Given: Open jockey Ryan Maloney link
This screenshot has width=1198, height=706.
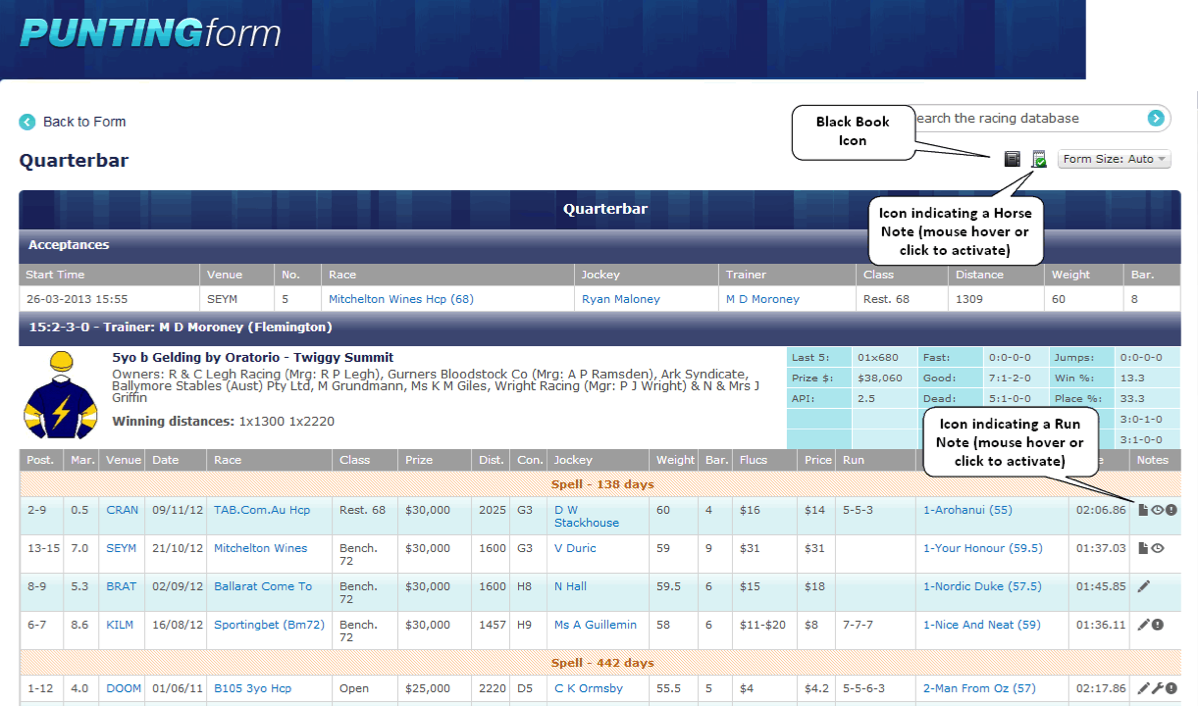Looking at the screenshot, I should click(621, 299).
